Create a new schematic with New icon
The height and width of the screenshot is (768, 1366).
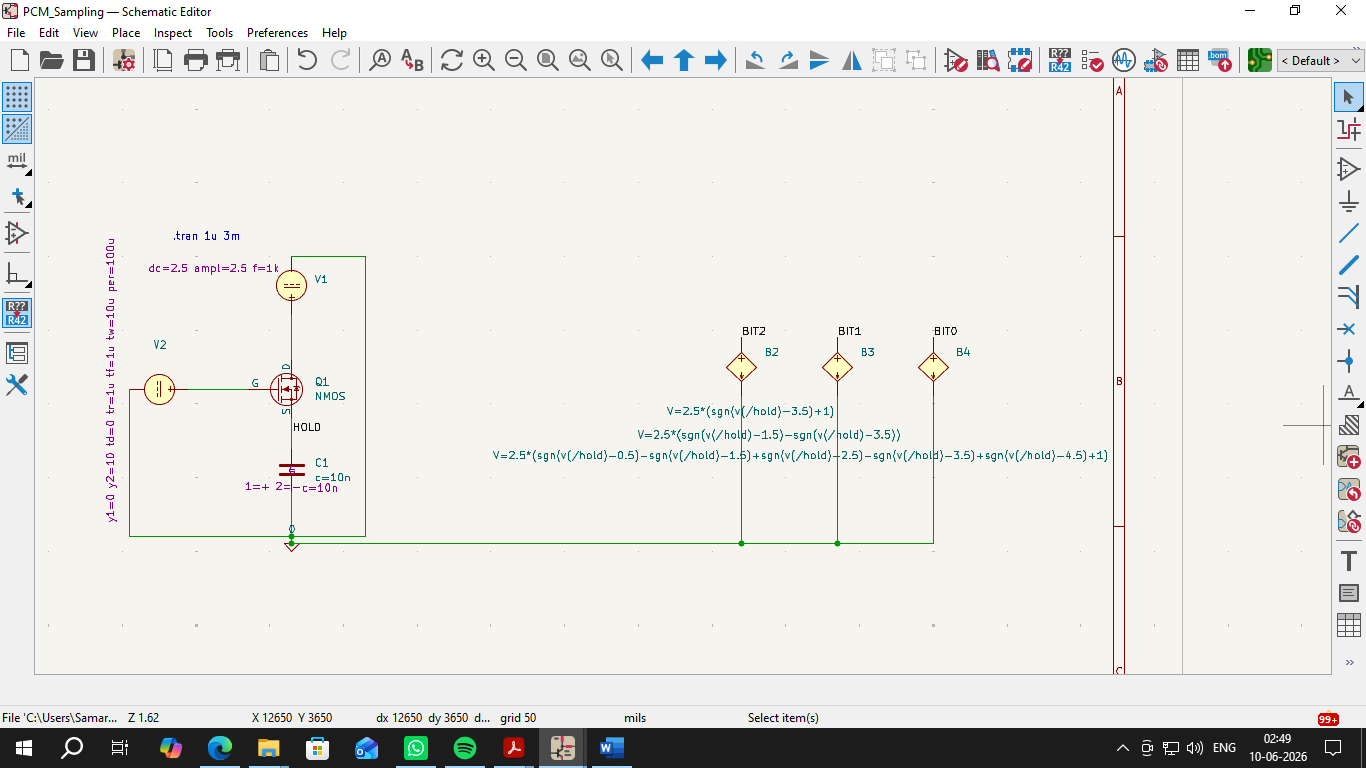point(19,60)
